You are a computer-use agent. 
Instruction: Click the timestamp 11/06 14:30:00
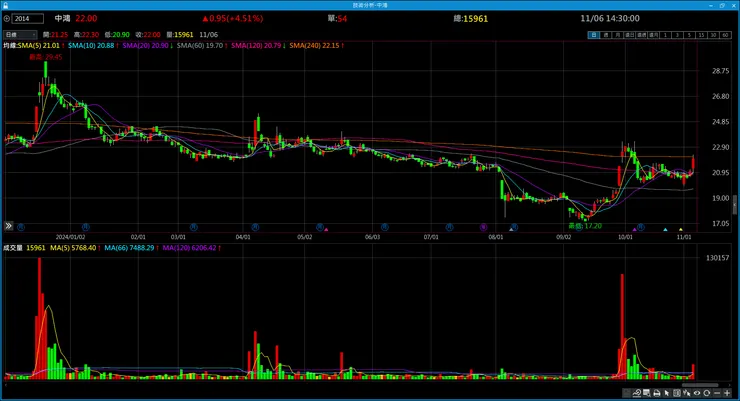(x=610, y=18)
